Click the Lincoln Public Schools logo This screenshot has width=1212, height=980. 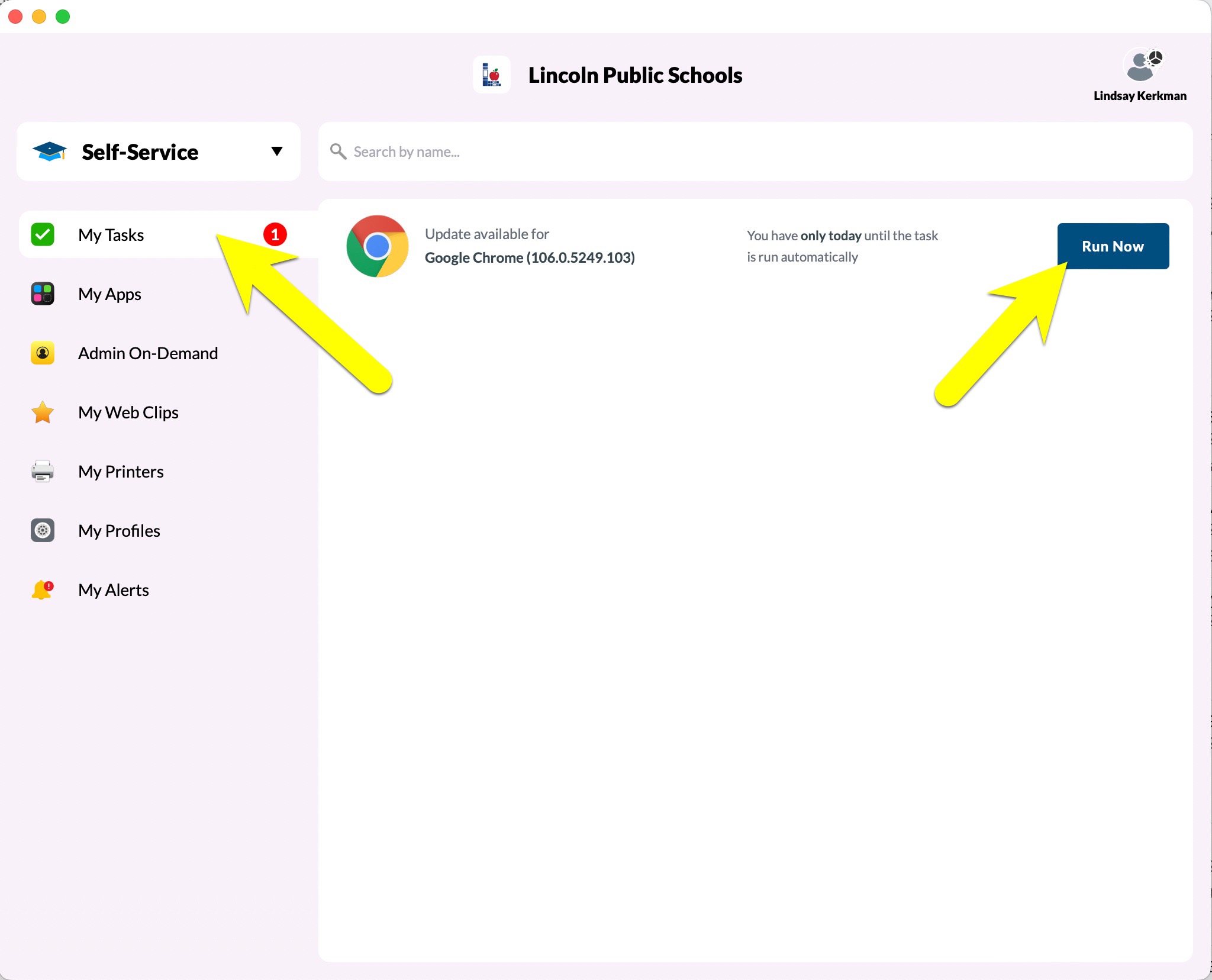point(491,75)
